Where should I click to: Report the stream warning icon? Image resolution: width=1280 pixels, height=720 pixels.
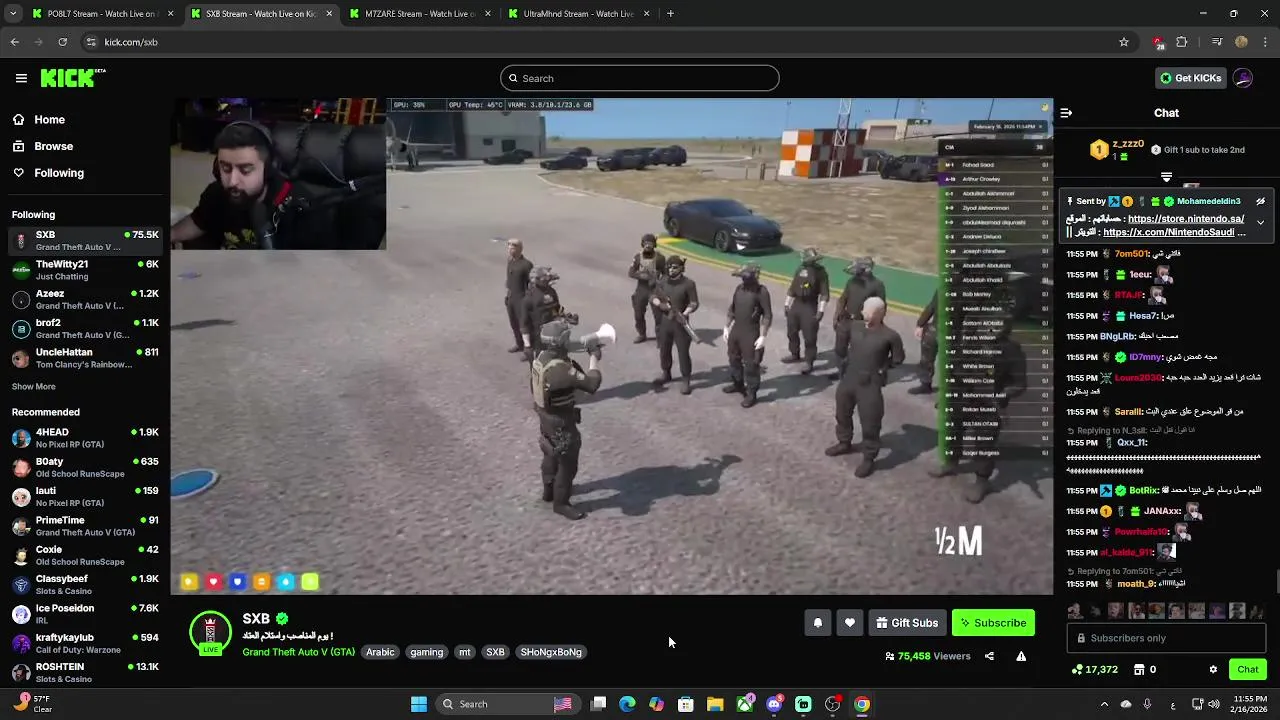1021,656
